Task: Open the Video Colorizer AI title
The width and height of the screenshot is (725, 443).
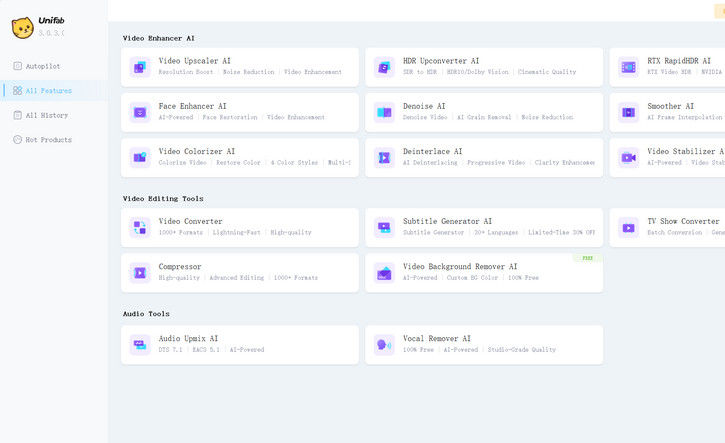Action: 197,152
